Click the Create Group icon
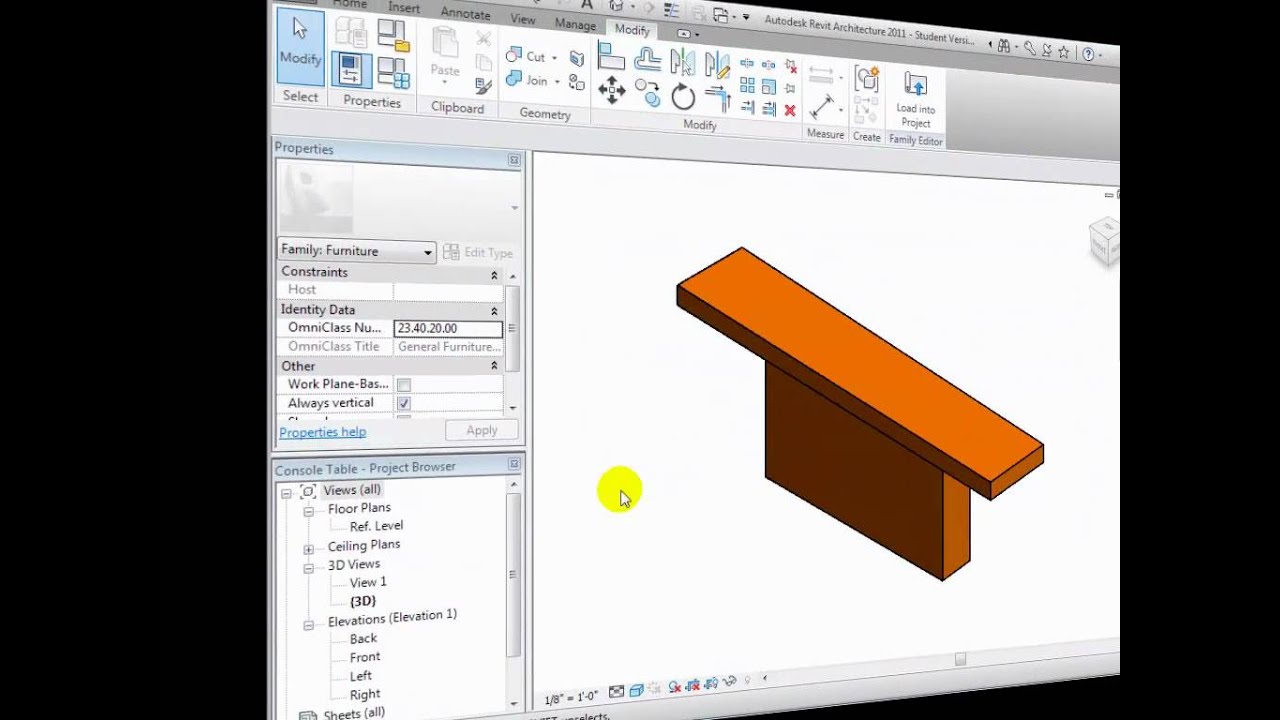 click(866, 77)
